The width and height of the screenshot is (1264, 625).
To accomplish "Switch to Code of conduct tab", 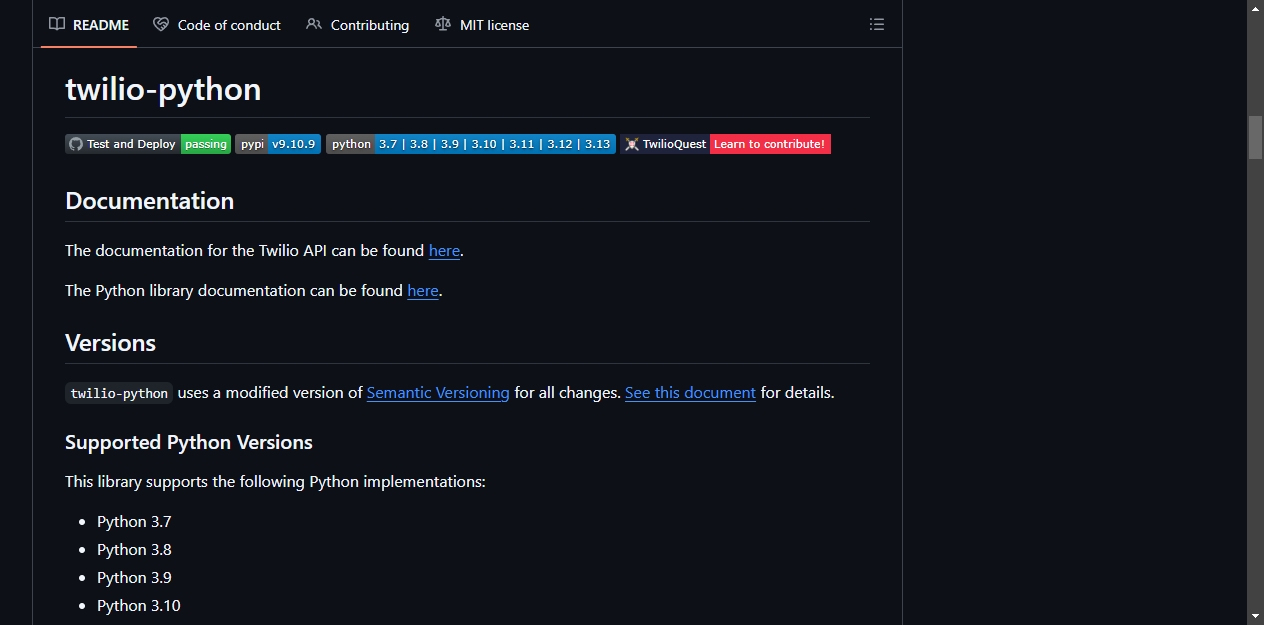I will (x=217, y=25).
